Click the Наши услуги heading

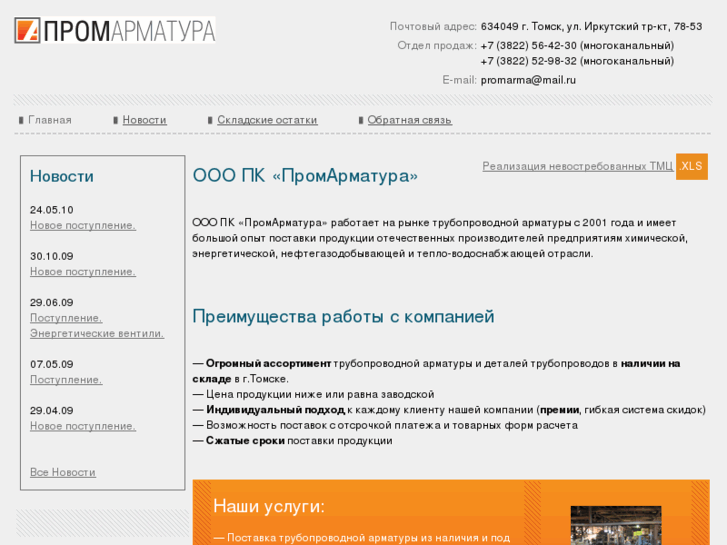click(269, 506)
